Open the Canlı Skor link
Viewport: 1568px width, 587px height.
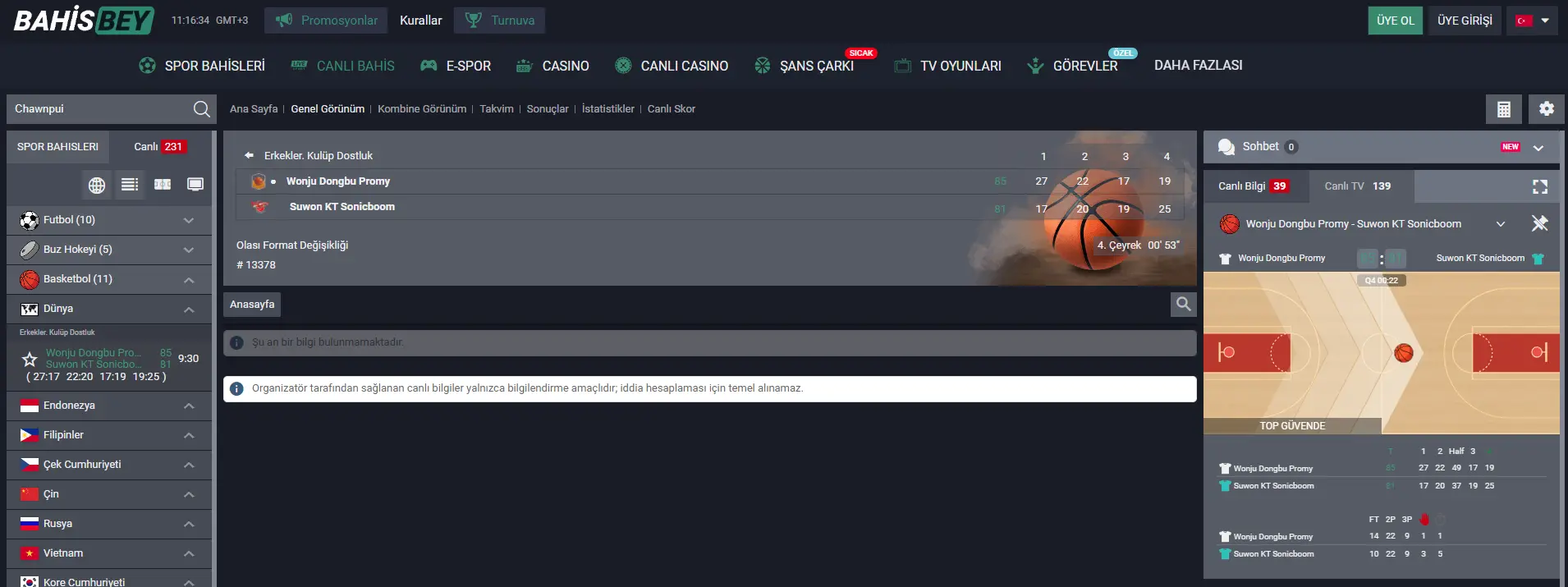point(672,108)
